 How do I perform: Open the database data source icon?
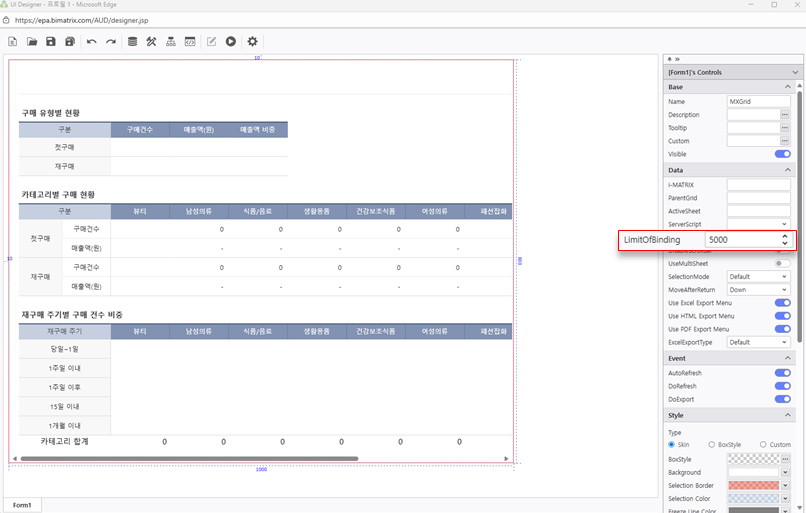[133, 42]
